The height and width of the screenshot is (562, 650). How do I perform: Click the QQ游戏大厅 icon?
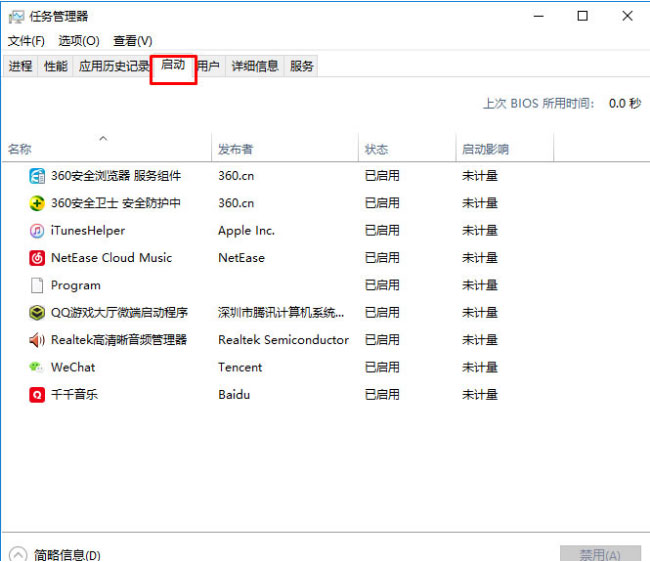[37, 312]
